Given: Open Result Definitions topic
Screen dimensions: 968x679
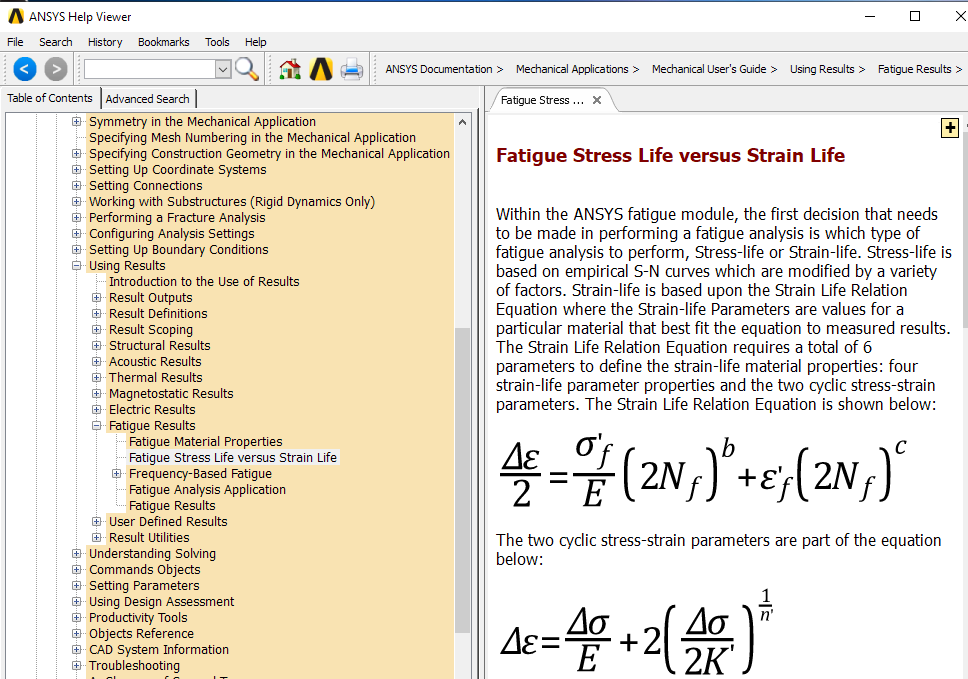Looking at the screenshot, I should point(158,314).
